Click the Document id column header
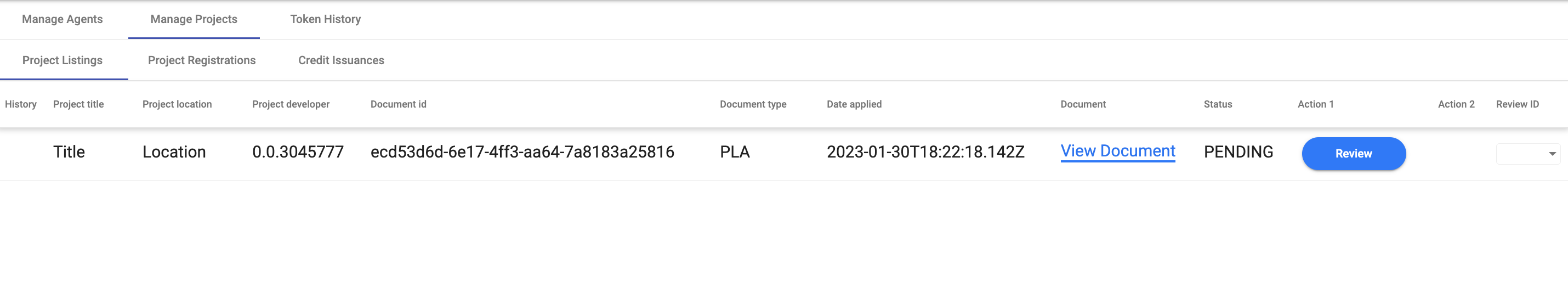This screenshot has width=1568, height=281. coord(398,104)
